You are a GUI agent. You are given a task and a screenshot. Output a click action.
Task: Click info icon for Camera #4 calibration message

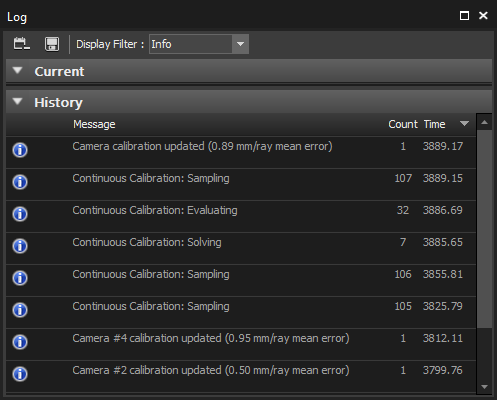pos(20,342)
